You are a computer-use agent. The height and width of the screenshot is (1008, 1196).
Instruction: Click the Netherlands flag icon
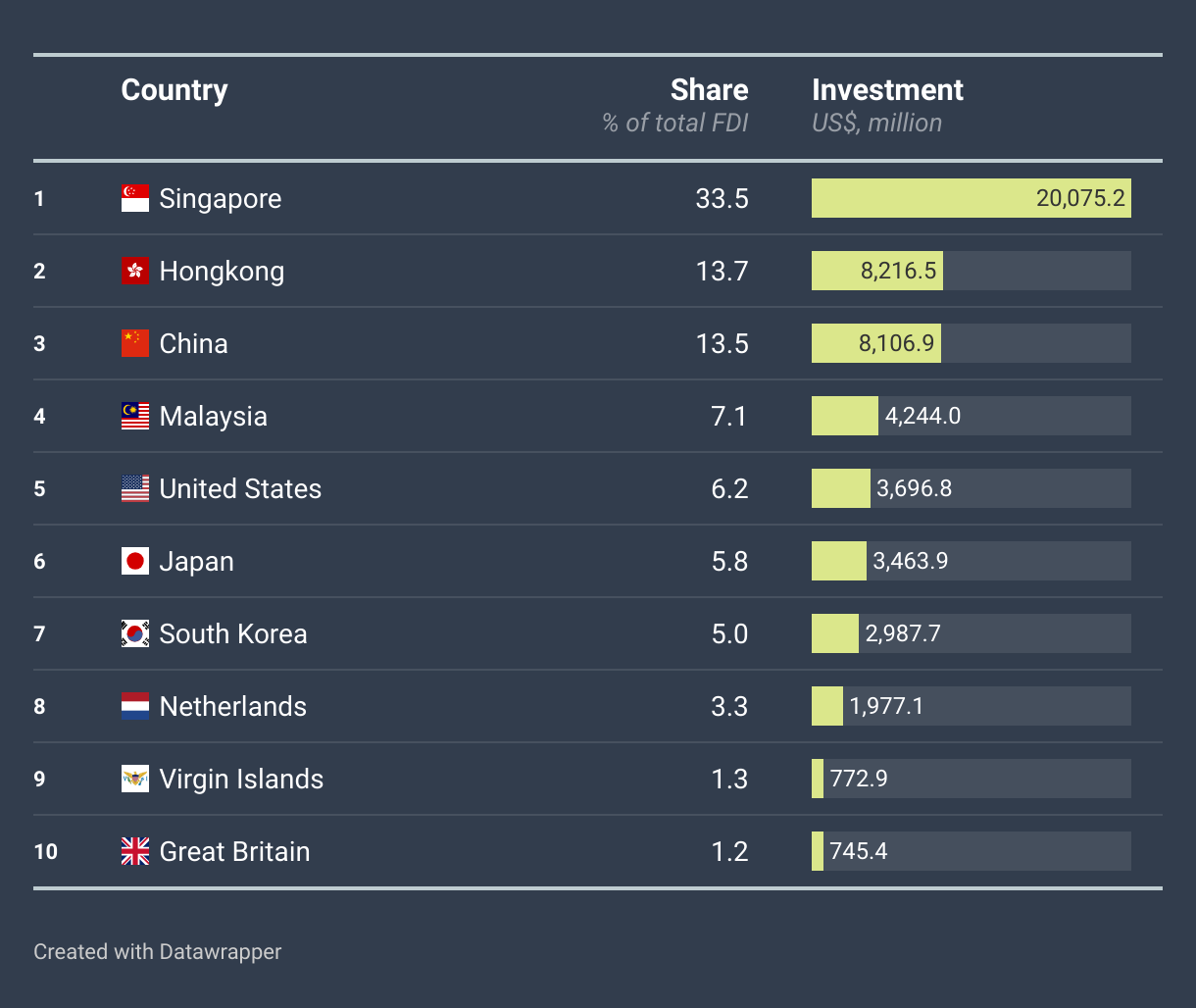click(x=135, y=707)
